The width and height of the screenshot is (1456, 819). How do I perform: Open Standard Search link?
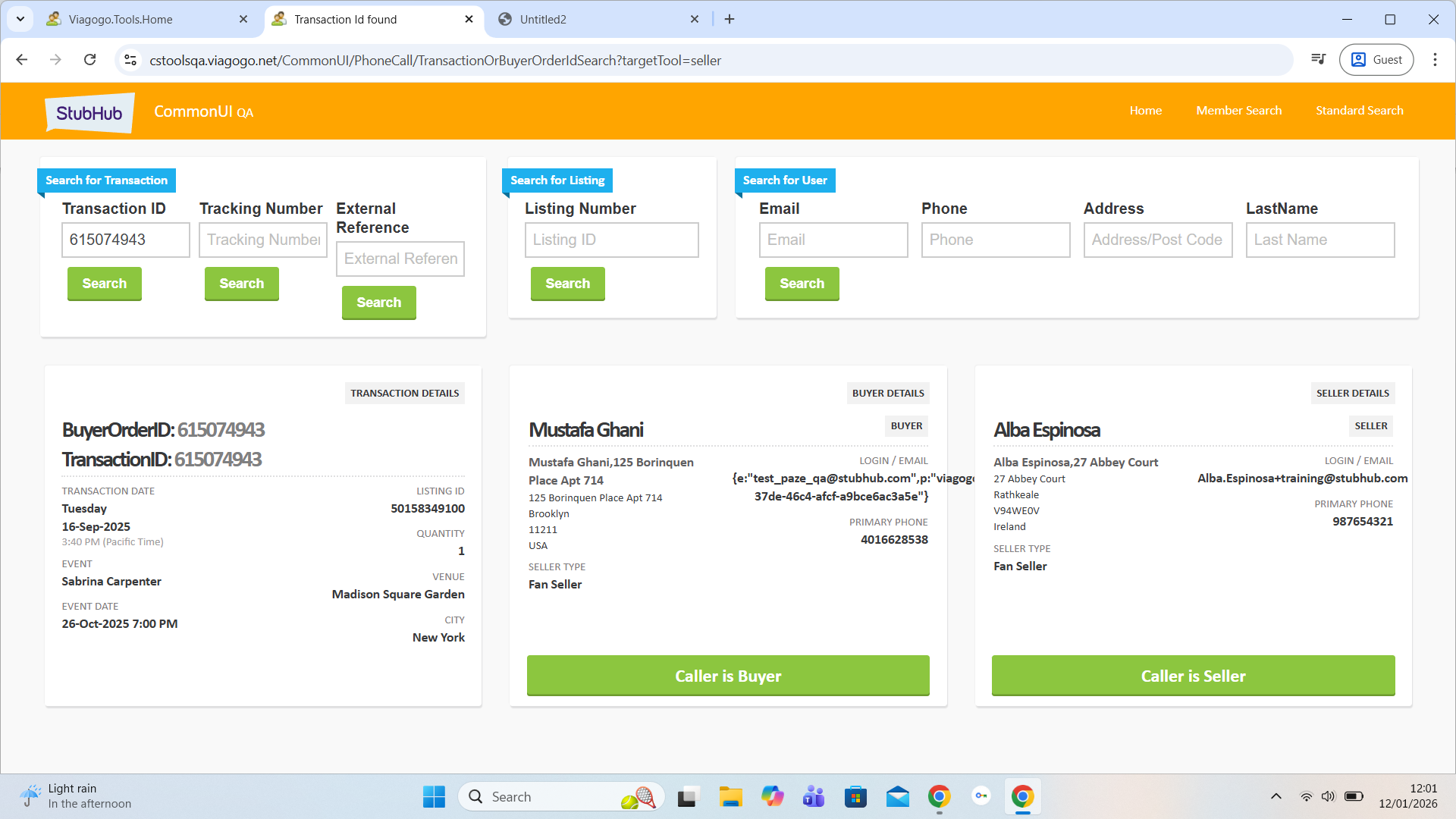pos(1359,111)
